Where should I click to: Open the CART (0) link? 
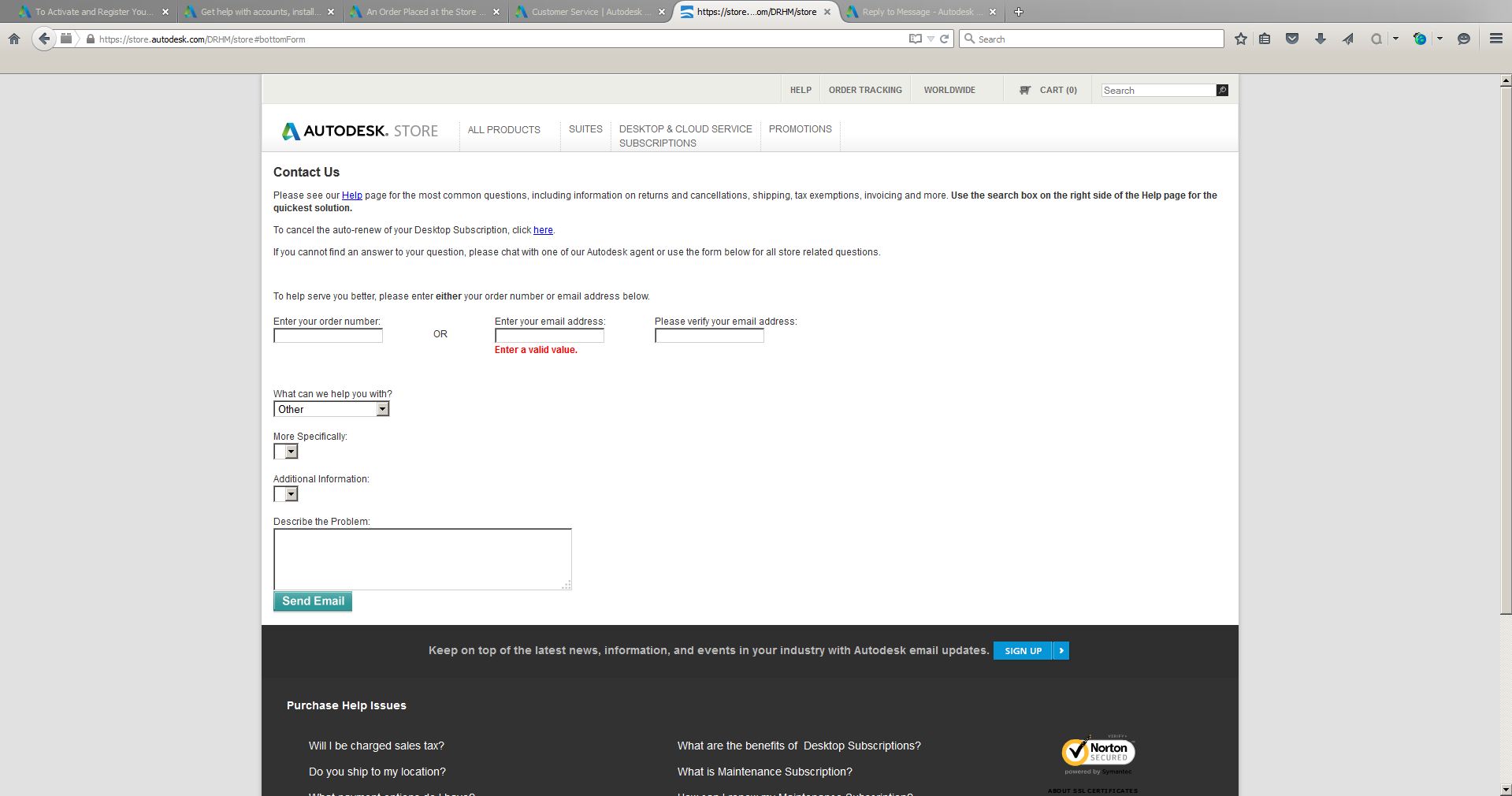coord(1058,90)
